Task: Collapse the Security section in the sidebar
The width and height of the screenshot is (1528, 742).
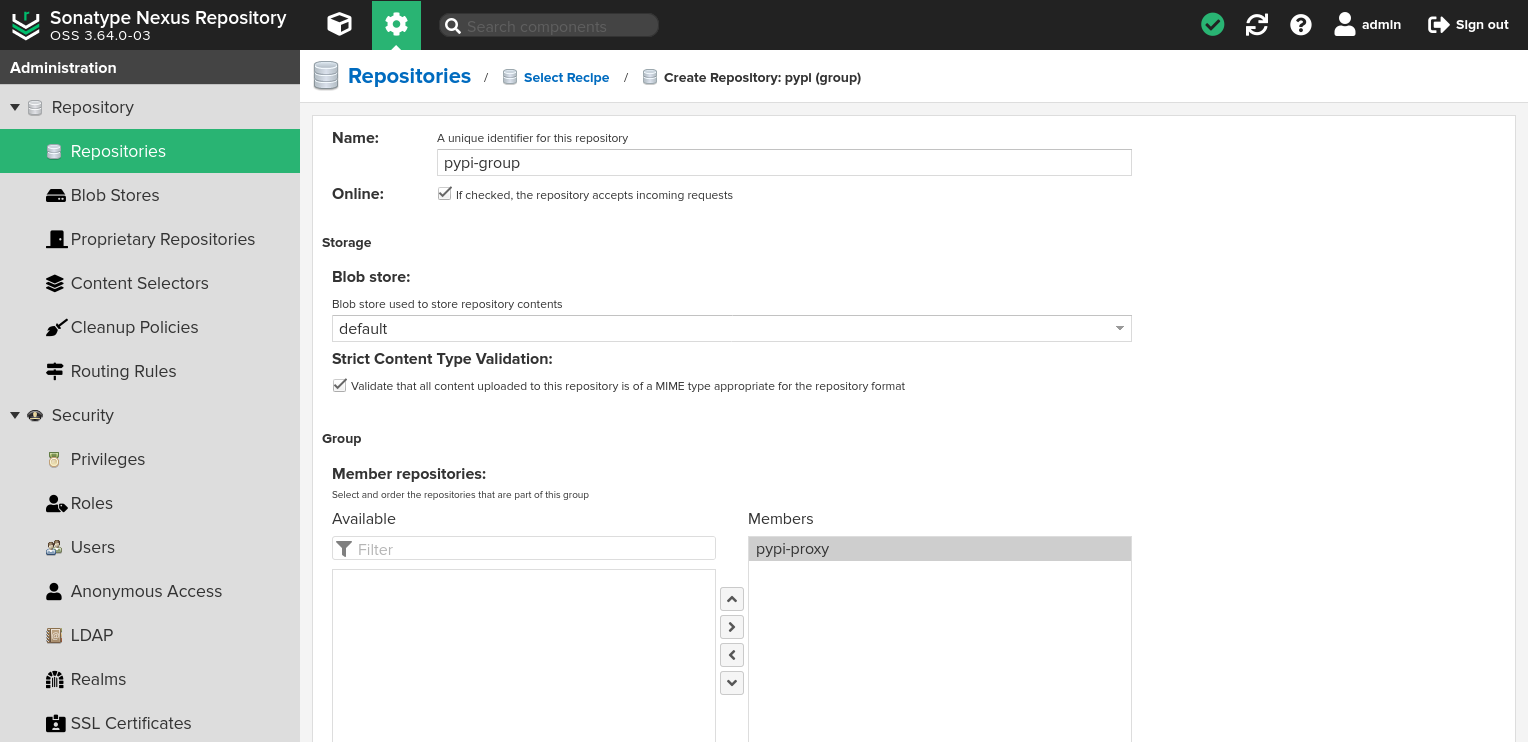Action: pyautogui.click(x=14, y=415)
